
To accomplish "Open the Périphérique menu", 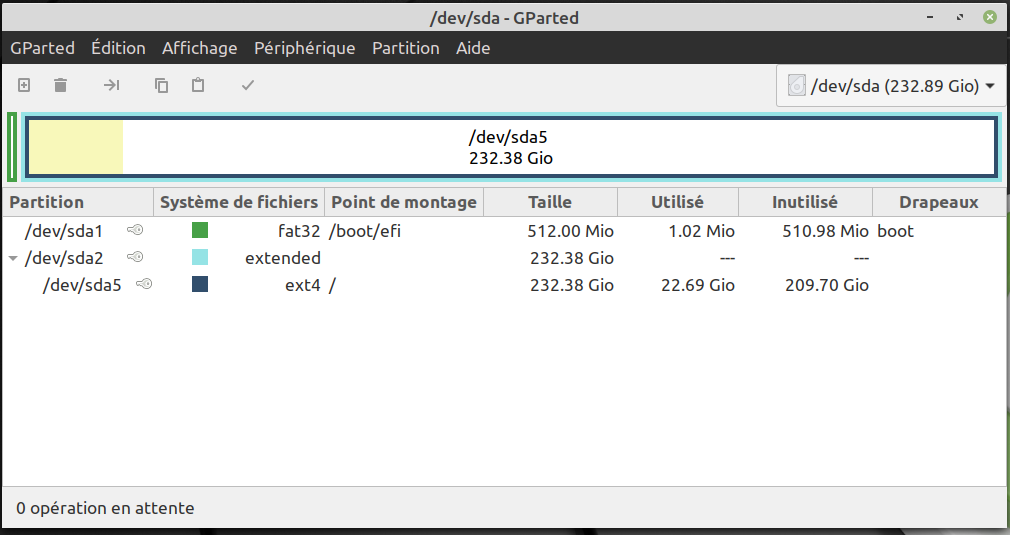I will 304,48.
